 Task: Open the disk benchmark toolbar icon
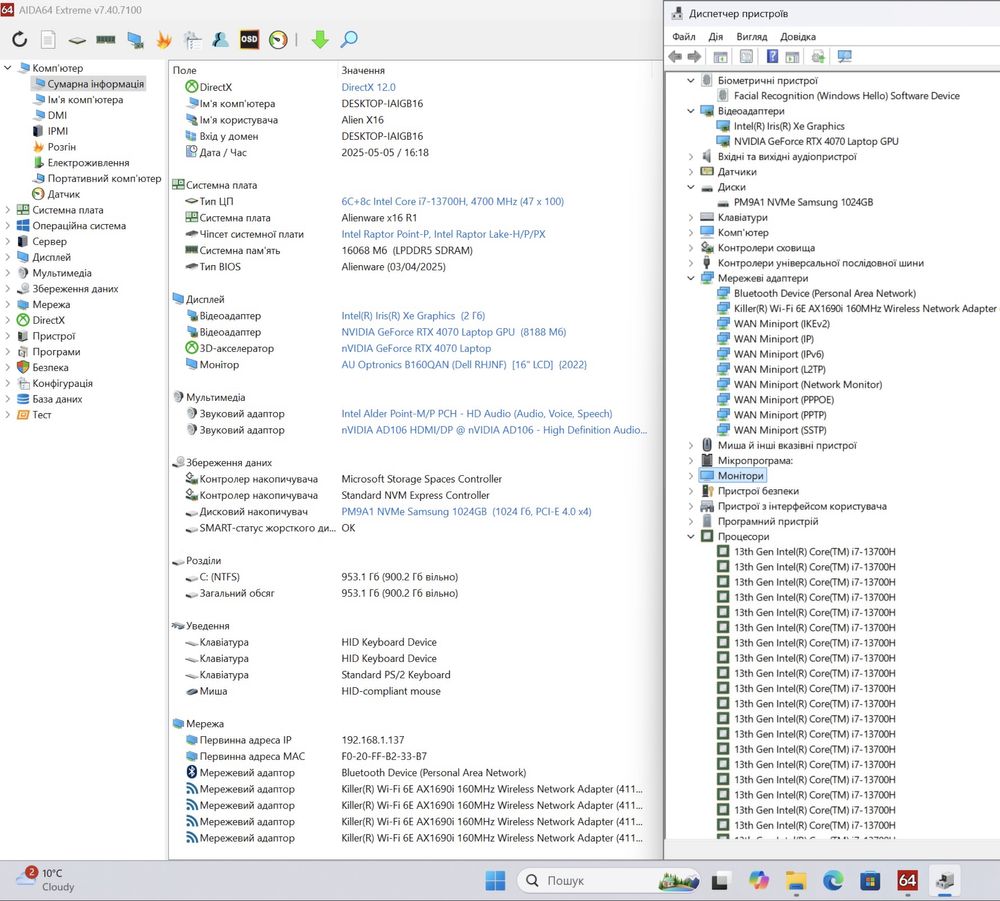[x=77, y=40]
